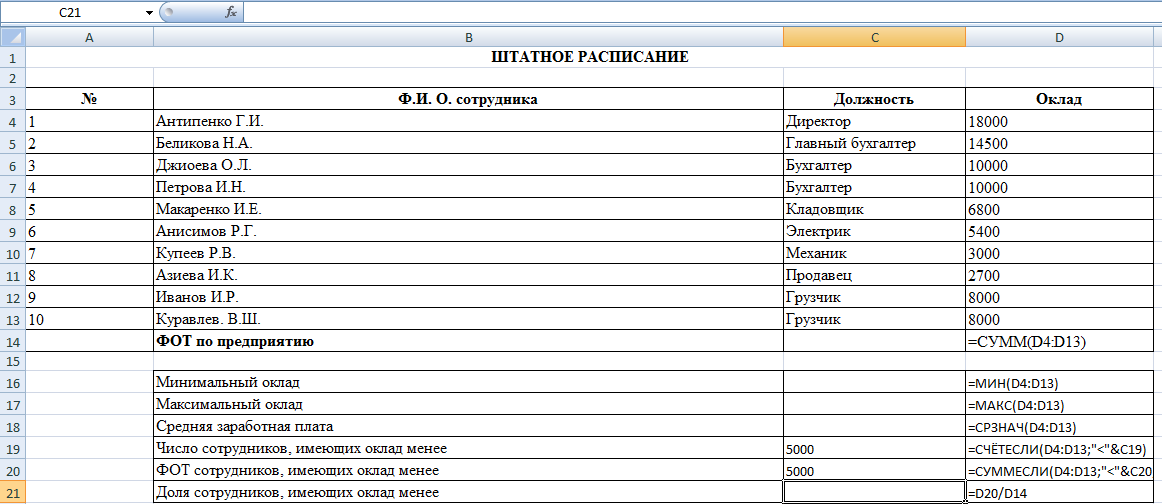The height and width of the screenshot is (504, 1162).
Task: Select the 5000 cell in row 20
Action: 874,471
